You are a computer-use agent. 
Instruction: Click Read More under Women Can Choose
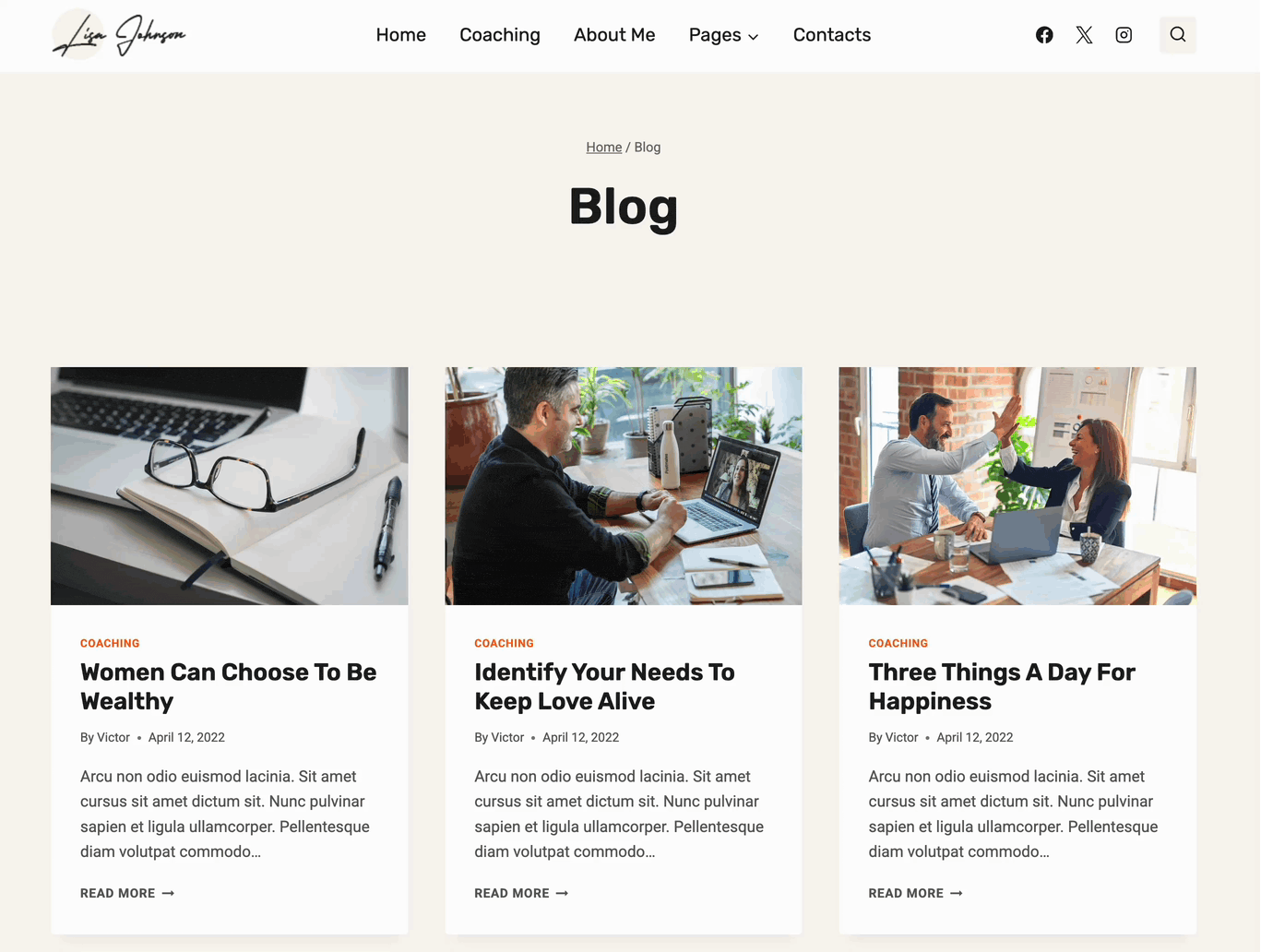point(127,893)
